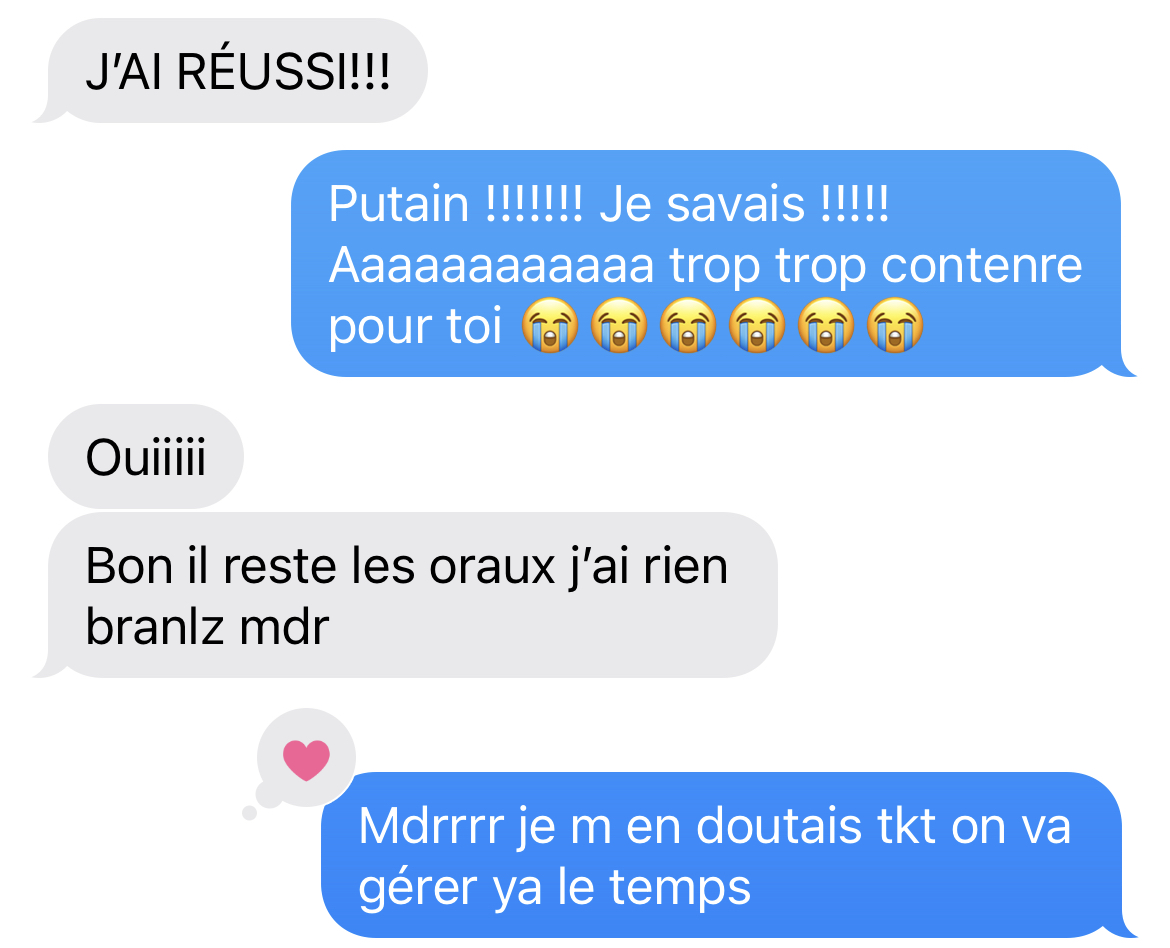This screenshot has height=948, width=1170.
Task: Click the "Putain !!!!!!! Je savais" blue bubble
Action: (x=713, y=263)
